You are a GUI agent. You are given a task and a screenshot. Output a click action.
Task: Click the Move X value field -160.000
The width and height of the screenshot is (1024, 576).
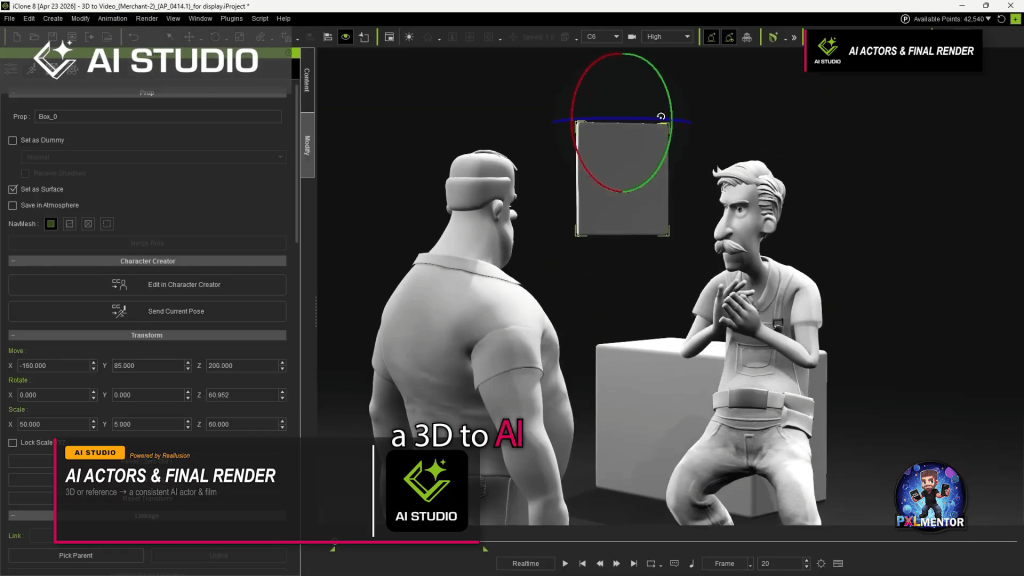point(54,366)
